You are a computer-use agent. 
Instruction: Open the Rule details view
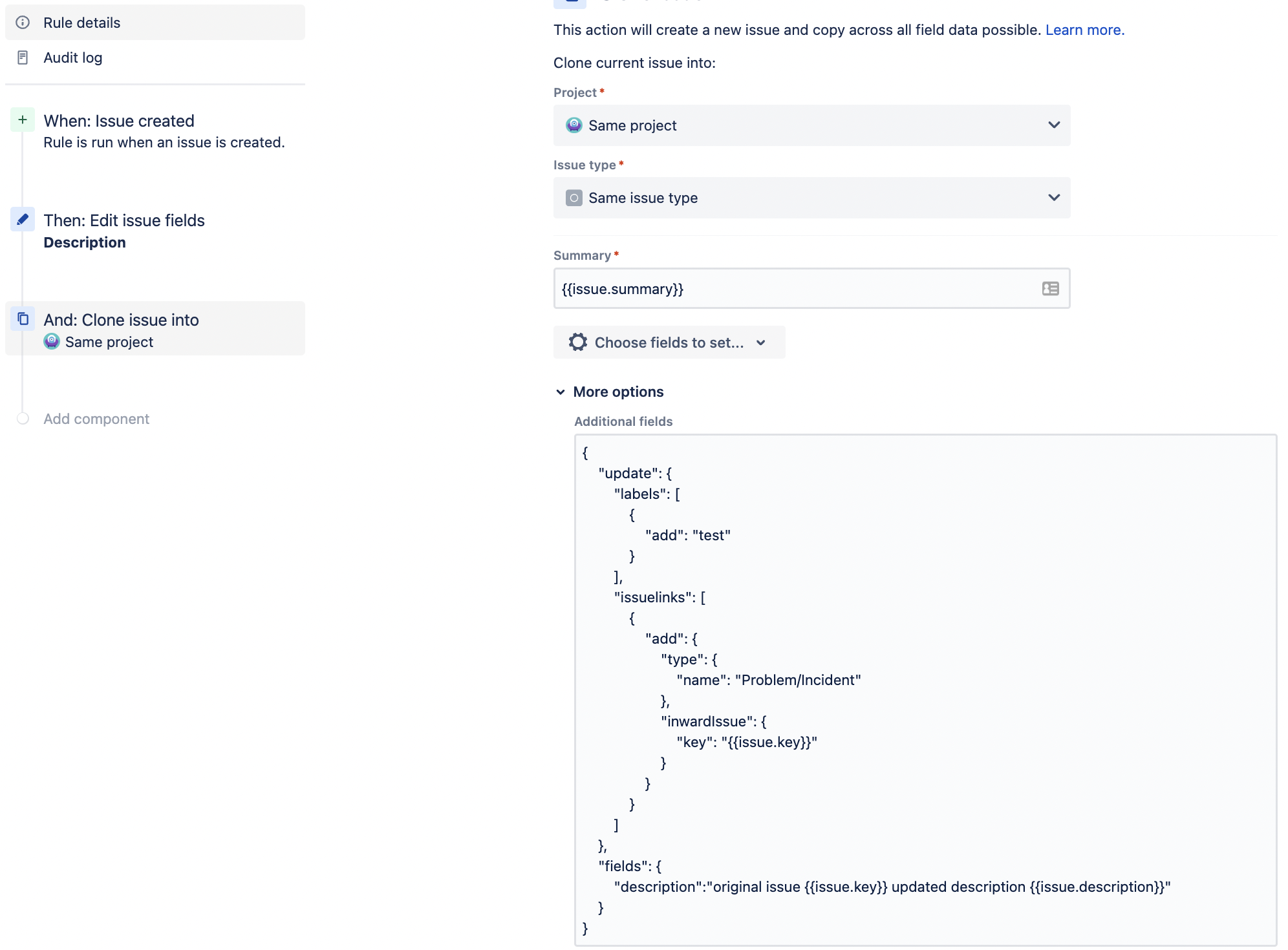coord(81,23)
